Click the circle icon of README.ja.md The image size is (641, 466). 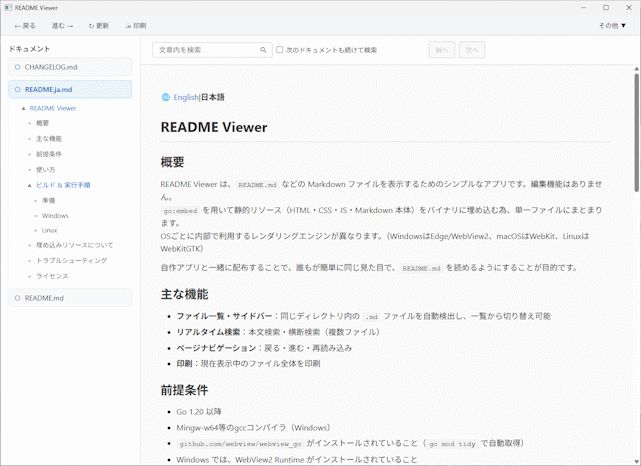(17, 90)
